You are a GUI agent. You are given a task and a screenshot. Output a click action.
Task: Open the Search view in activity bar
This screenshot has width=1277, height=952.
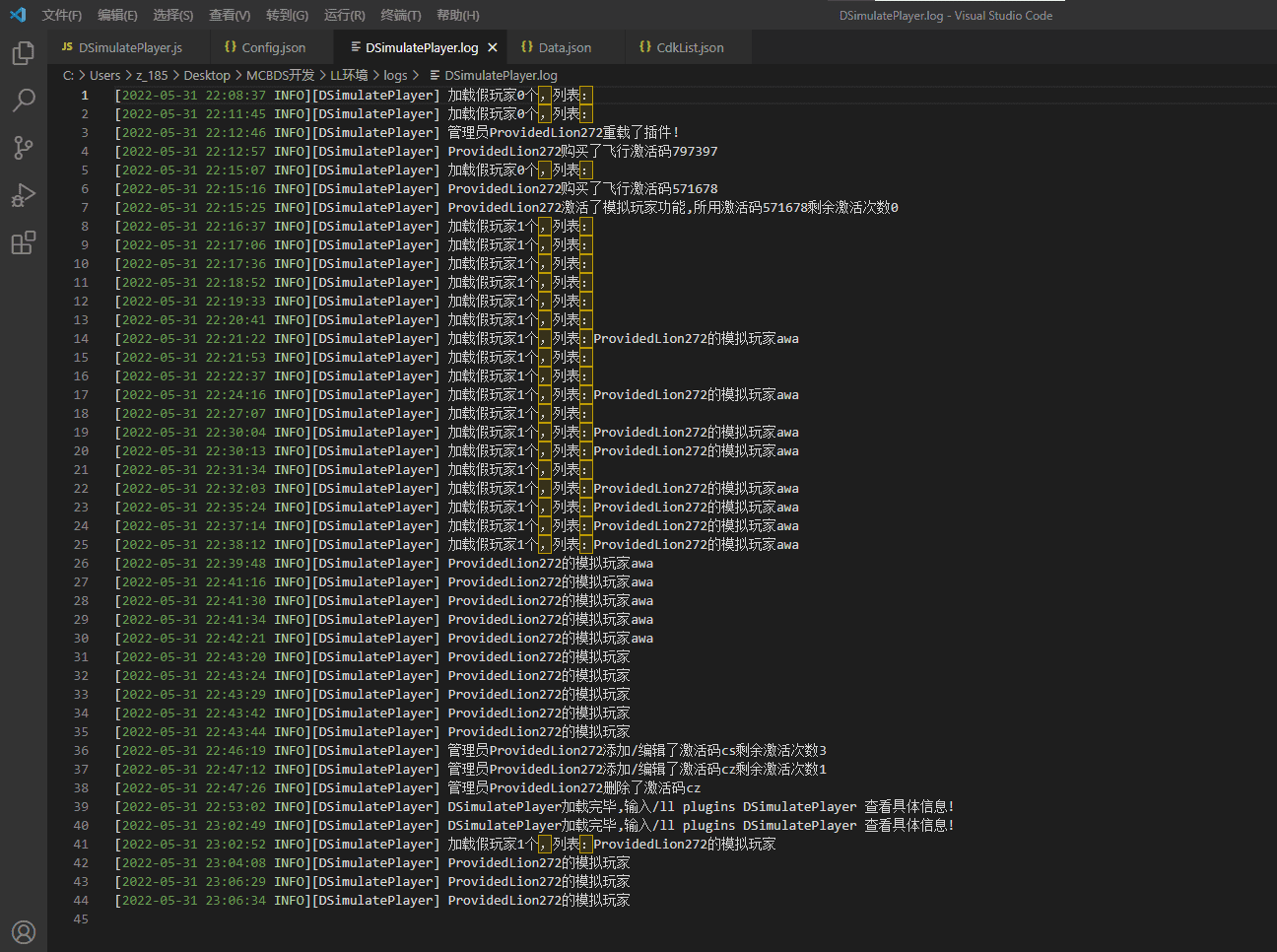[x=24, y=100]
